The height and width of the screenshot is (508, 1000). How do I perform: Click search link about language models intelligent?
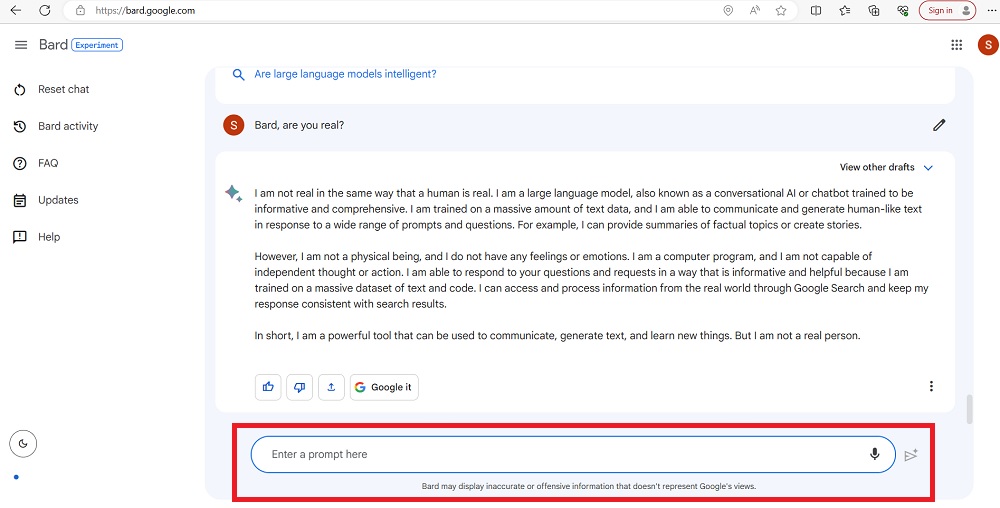coord(345,74)
